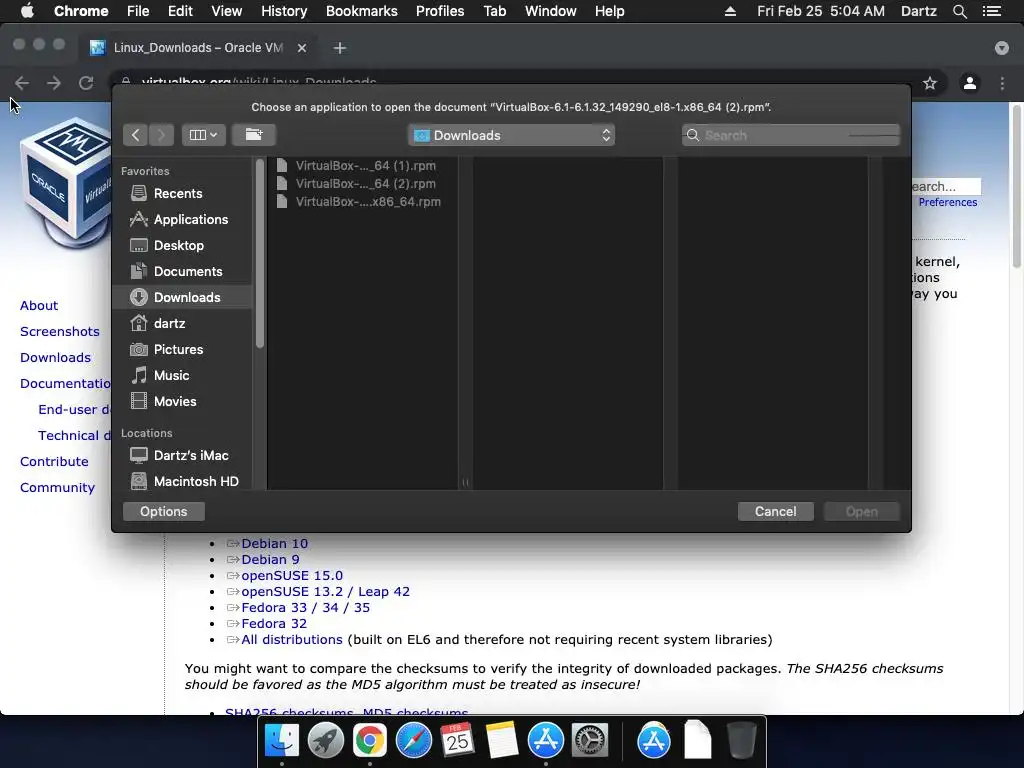Select Movies in the sidebar
1024x768 pixels.
182,402
